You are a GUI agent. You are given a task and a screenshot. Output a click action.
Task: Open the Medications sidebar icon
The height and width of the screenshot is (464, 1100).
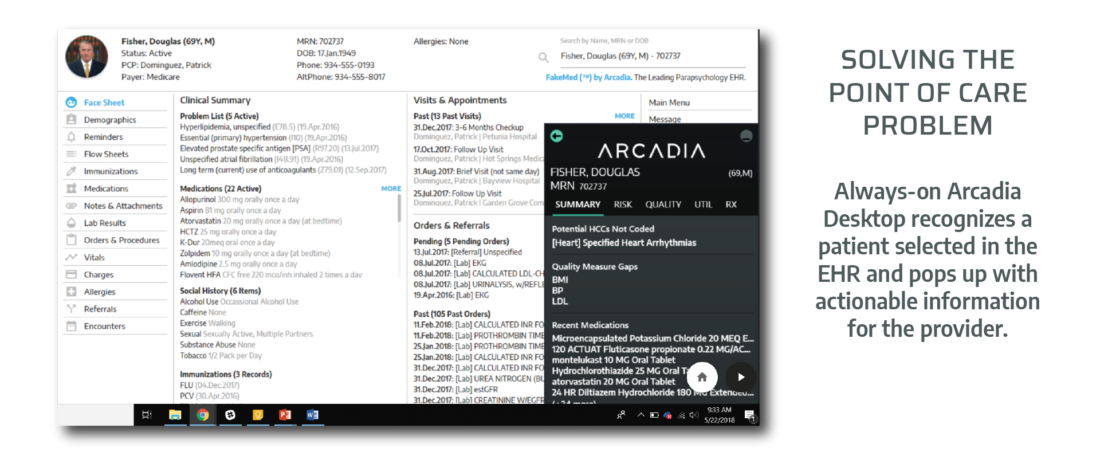point(70,189)
